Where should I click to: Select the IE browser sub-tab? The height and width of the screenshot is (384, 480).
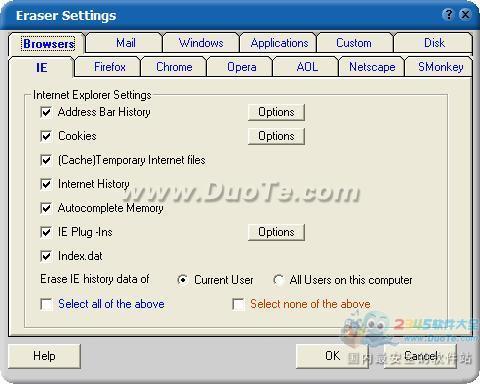click(x=41, y=68)
